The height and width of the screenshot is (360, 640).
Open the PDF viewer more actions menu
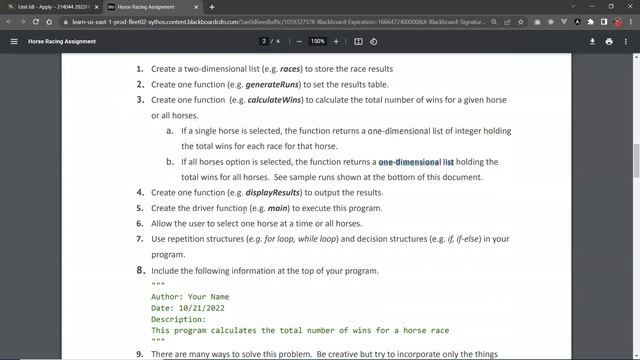click(626, 41)
